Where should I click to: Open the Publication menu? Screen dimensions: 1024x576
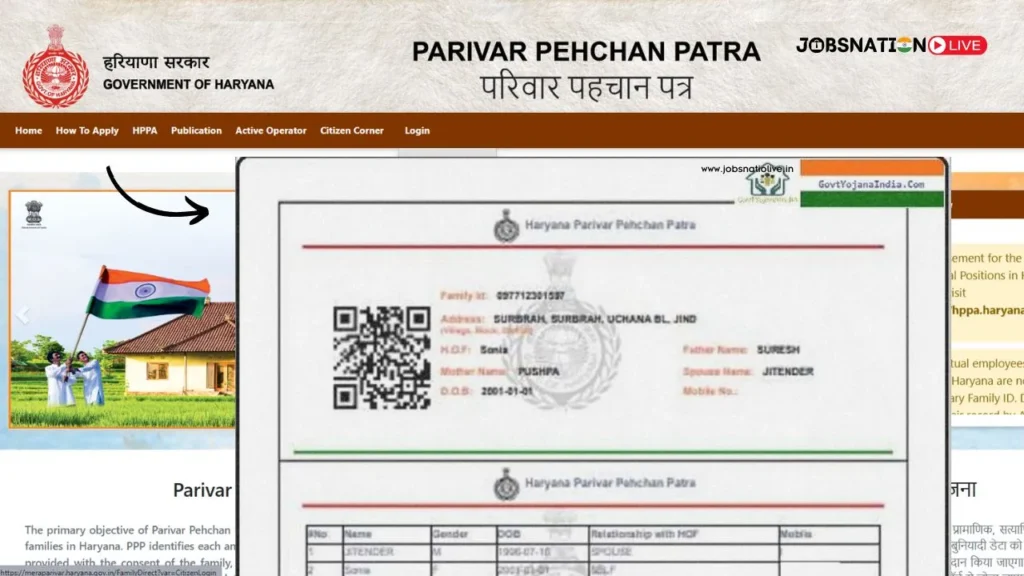tap(196, 131)
